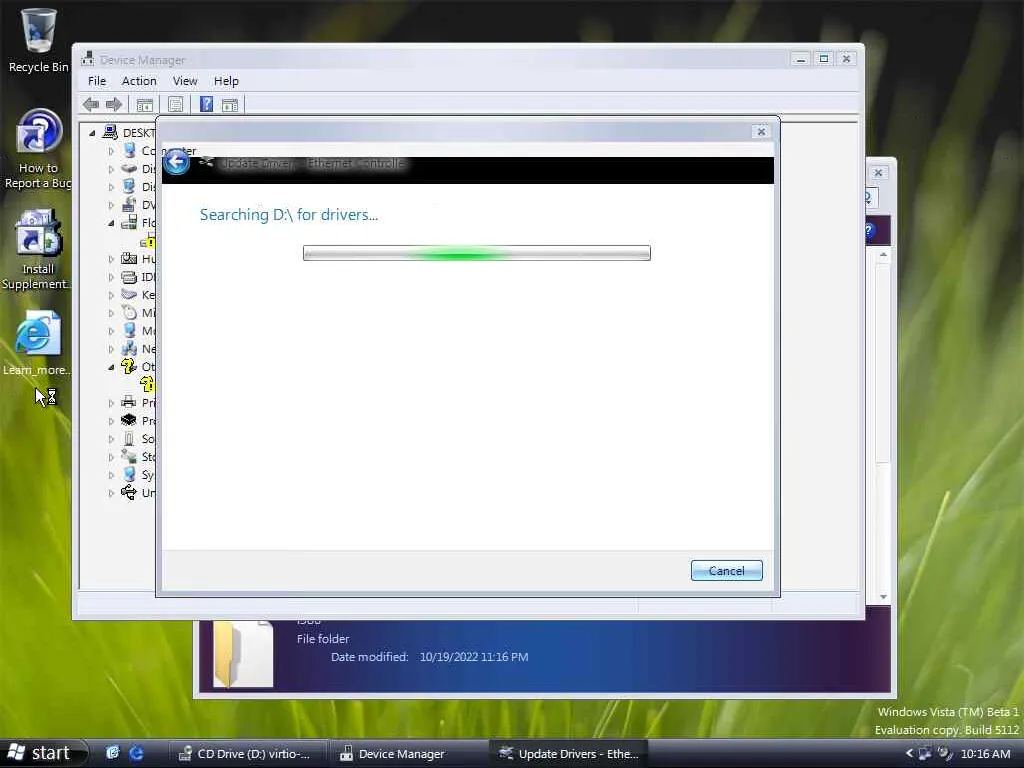Expand the System devices category arrow

coord(111,475)
